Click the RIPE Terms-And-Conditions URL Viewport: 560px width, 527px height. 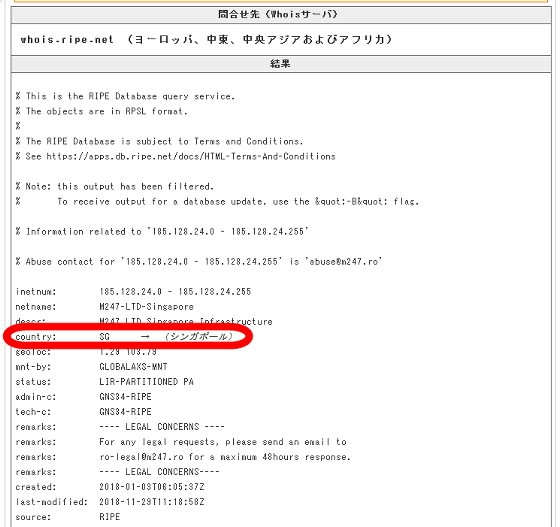[x=191, y=156]
